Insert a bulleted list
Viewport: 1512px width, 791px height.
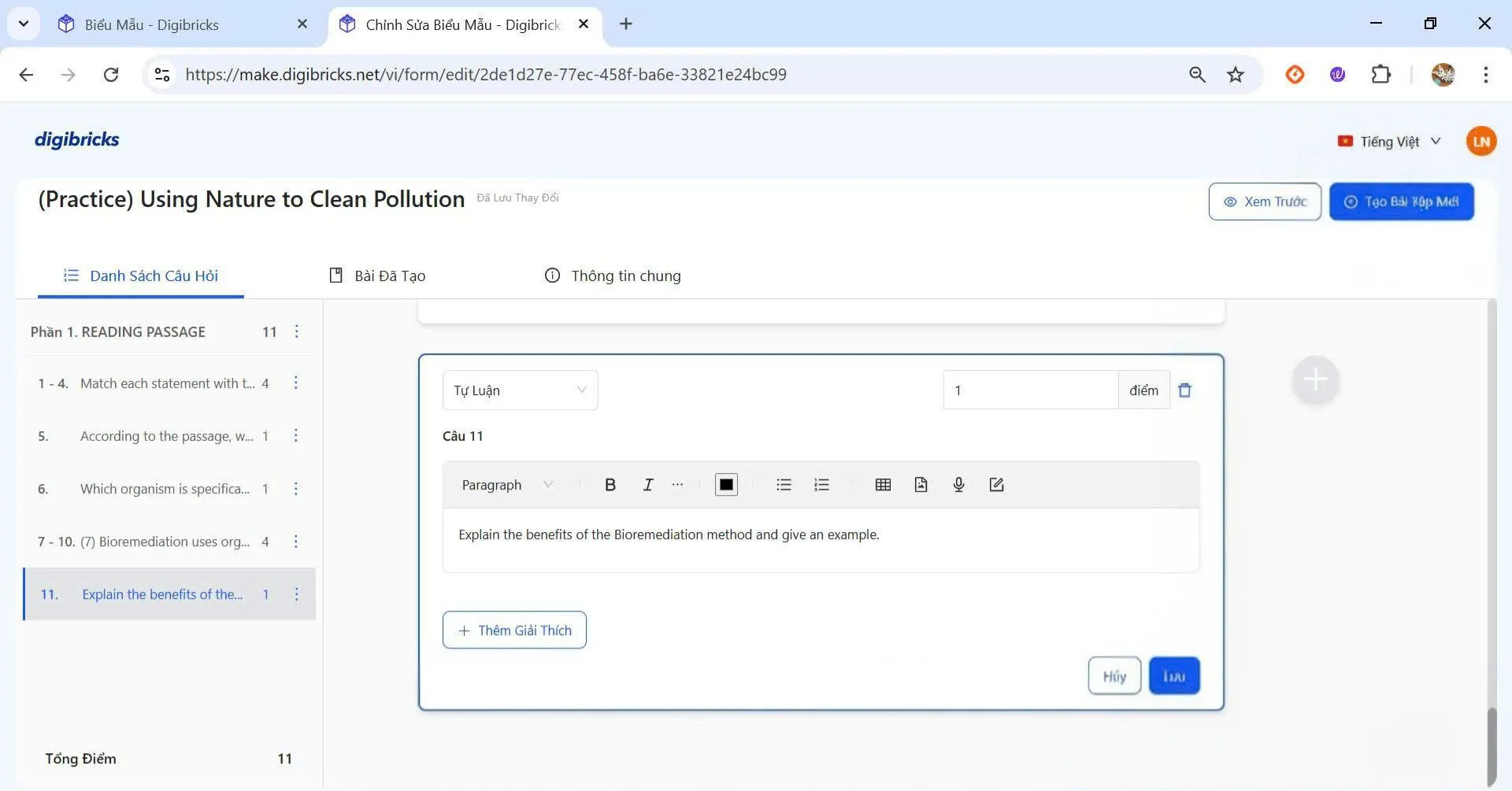click(x=783, y=485)
